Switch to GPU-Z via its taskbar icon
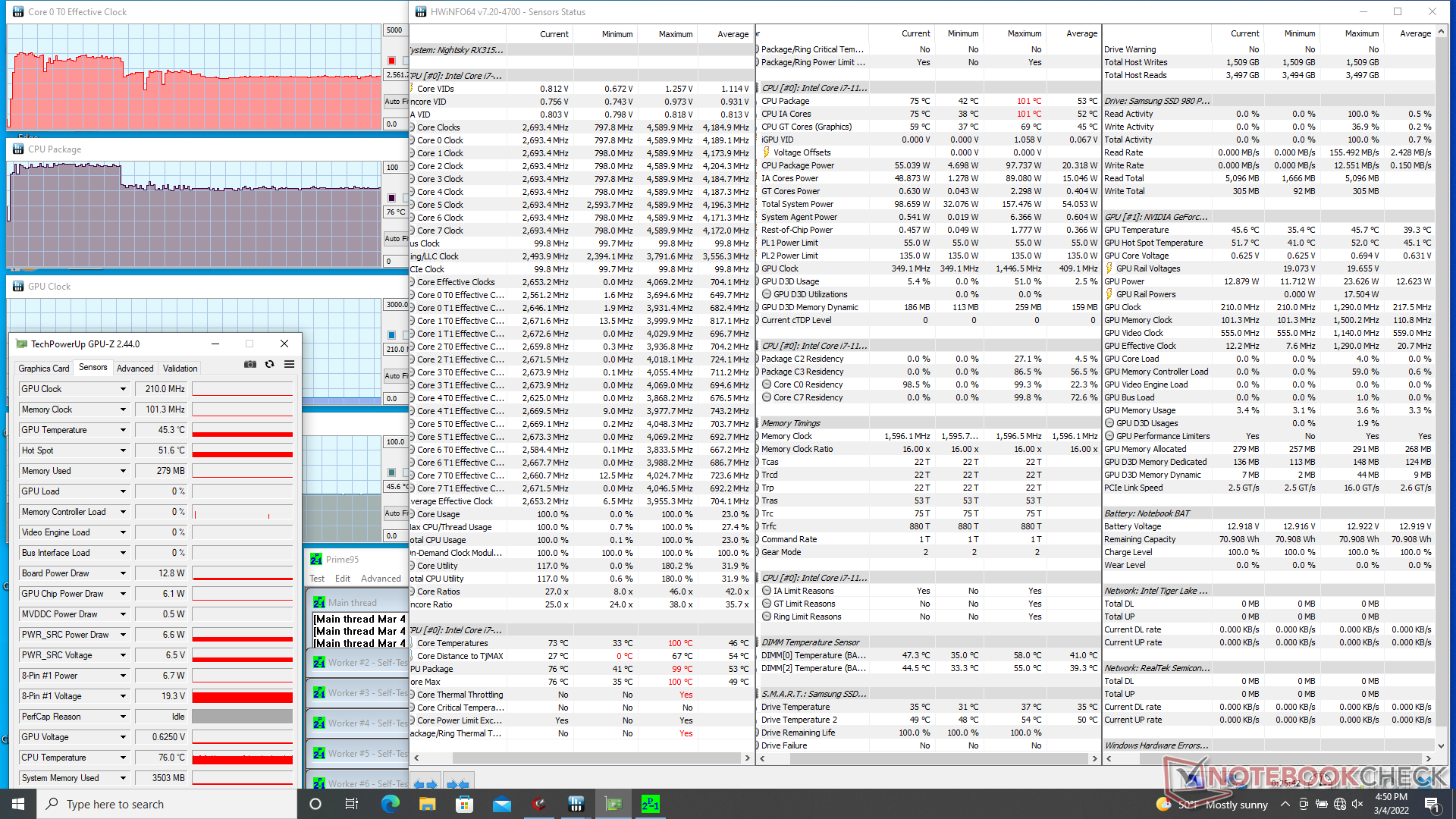This screenshot has height=819, width=1456. click(613, 804)
